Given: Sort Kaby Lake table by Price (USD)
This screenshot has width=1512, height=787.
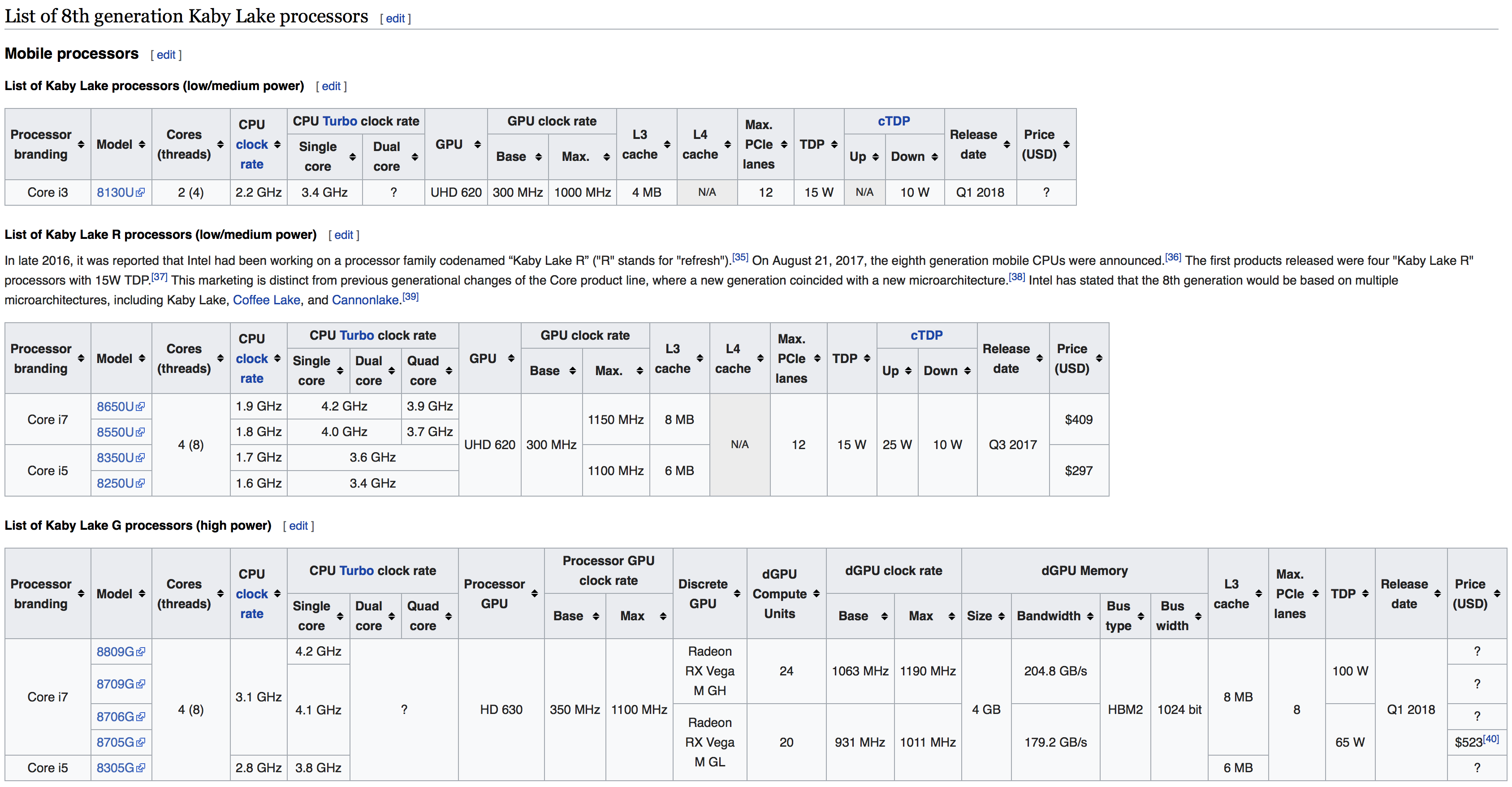Looking at the screenshot, I should point(1067,144).
